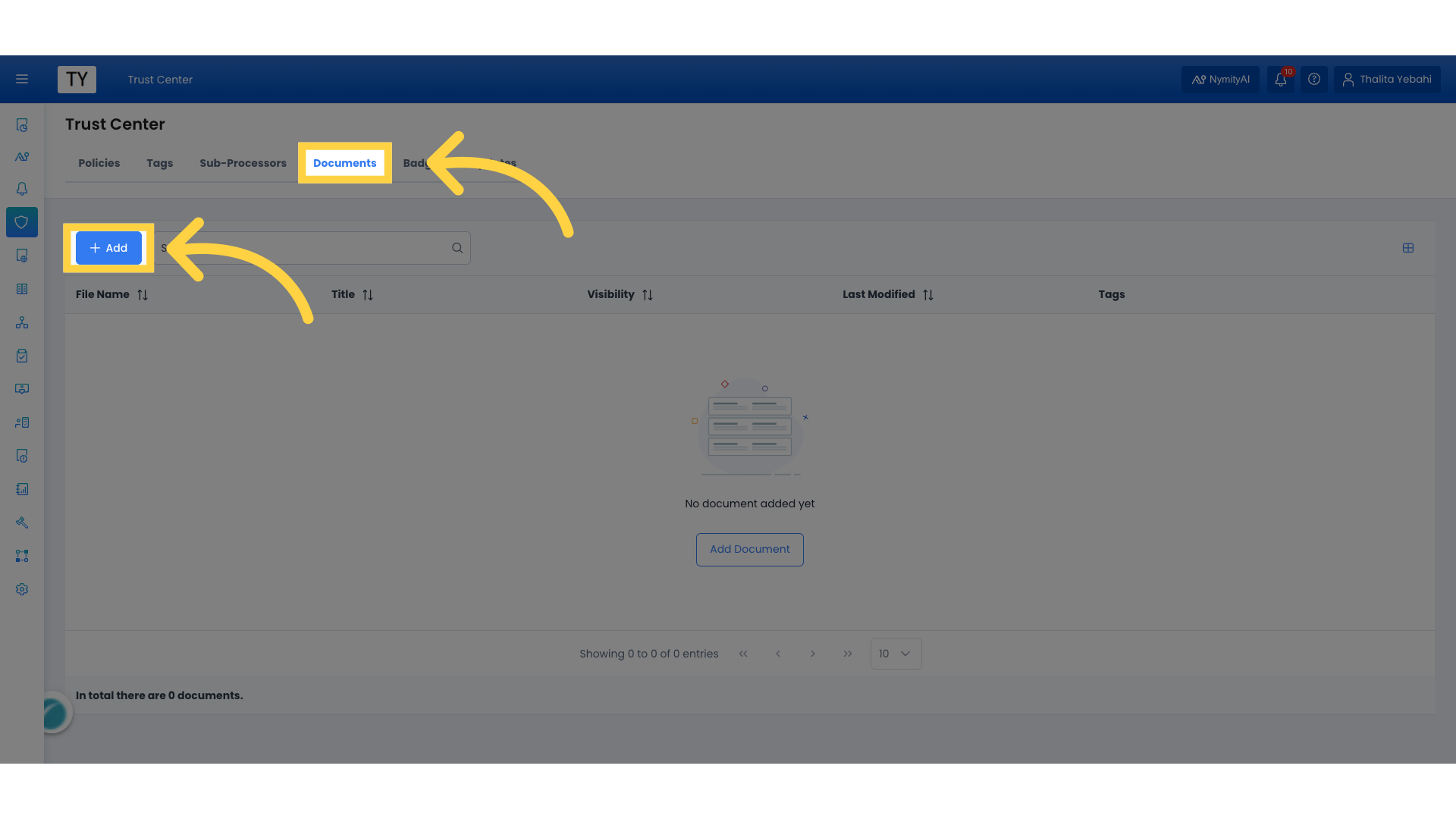Click 'In total there are 0 documents.' text
The image size is (1456, 819).
point(159,695)
